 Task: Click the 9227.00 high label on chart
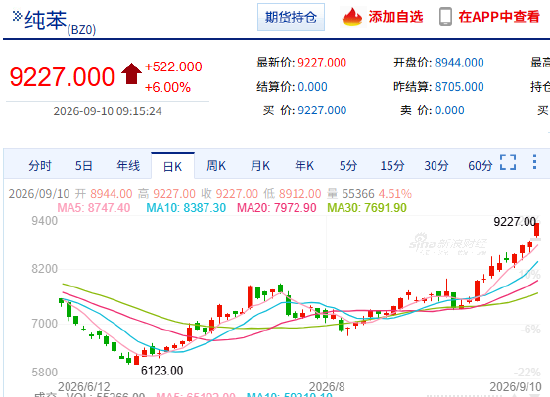pyautogui.click(x=515, y=222)
